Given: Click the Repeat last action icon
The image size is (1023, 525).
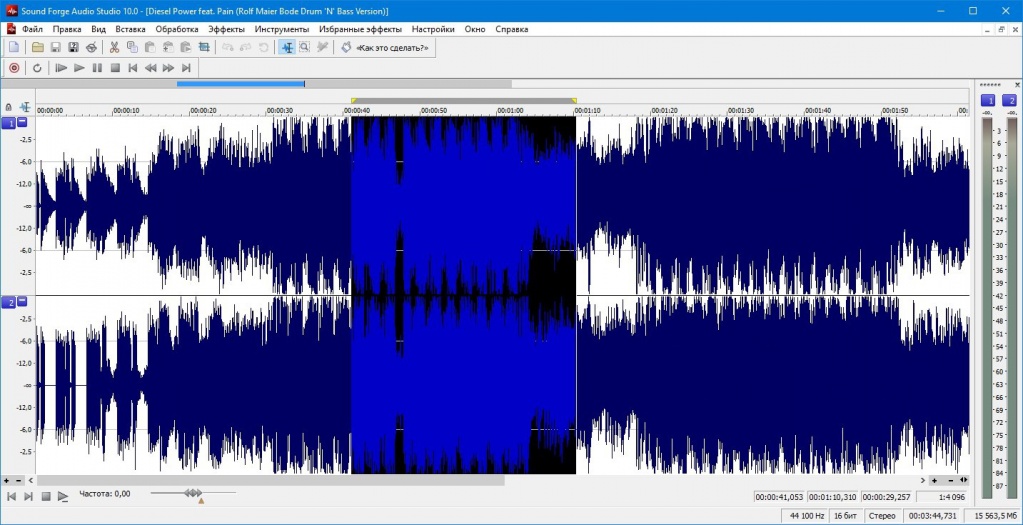Looking at the screenshot, I should (264, 47).
